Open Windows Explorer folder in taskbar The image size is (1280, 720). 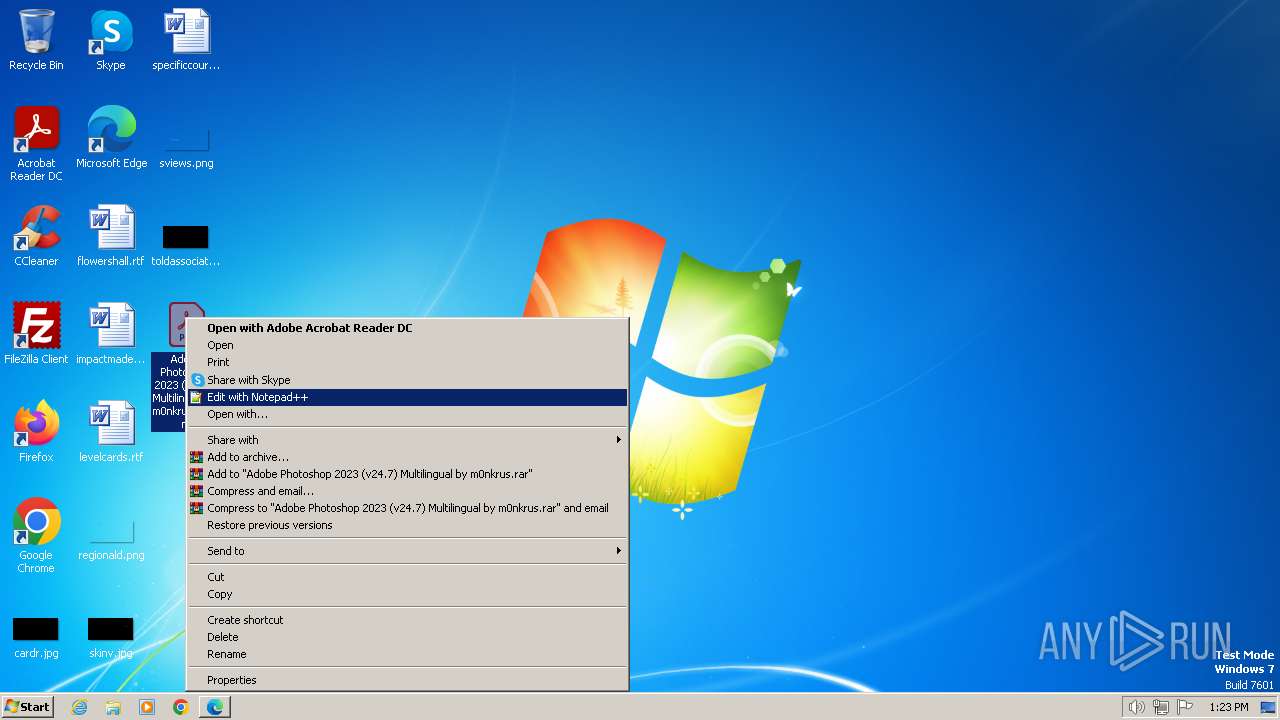[x=113, y=707]
